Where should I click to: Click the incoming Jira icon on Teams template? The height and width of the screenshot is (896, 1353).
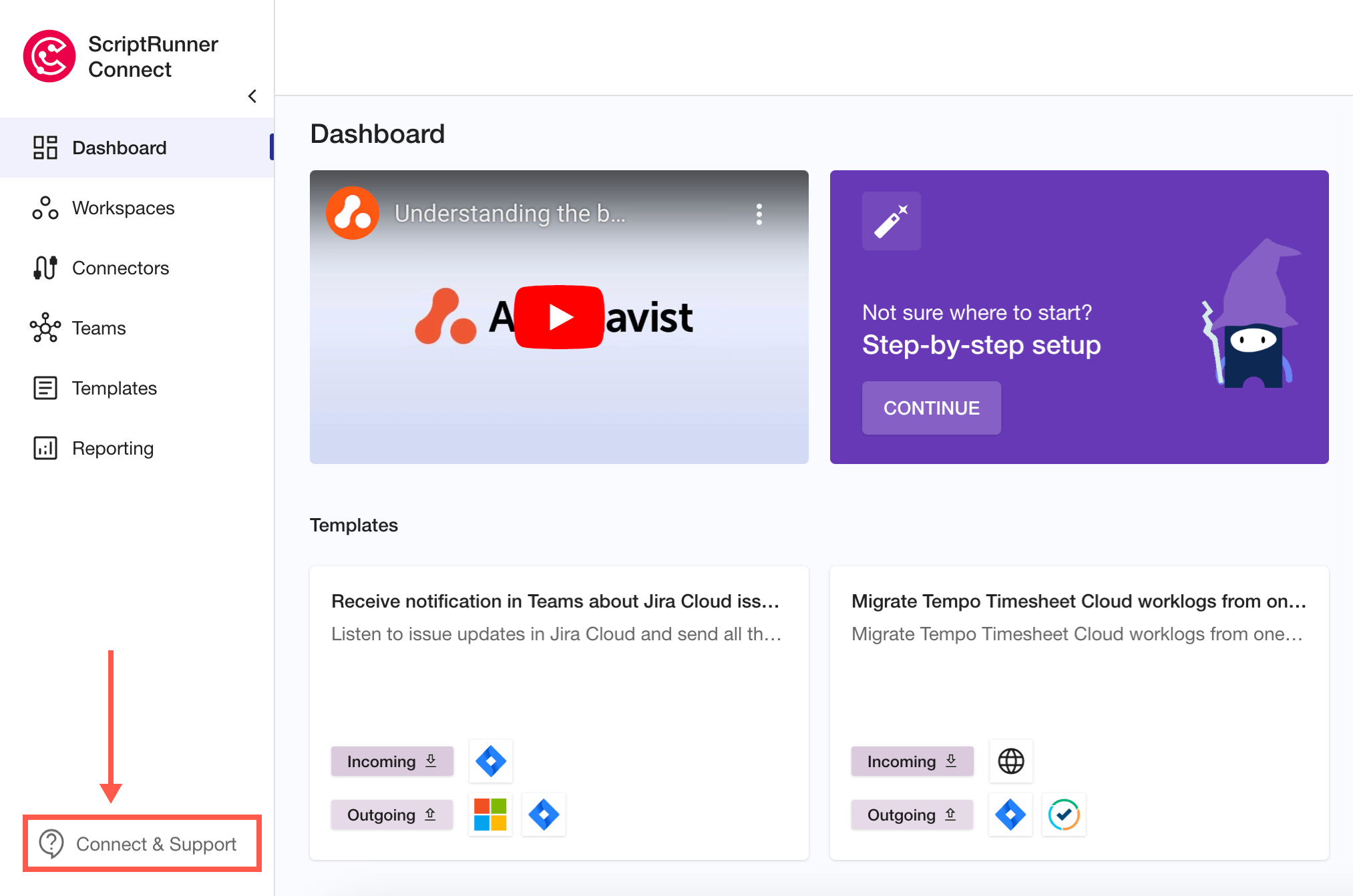point(491,761)
